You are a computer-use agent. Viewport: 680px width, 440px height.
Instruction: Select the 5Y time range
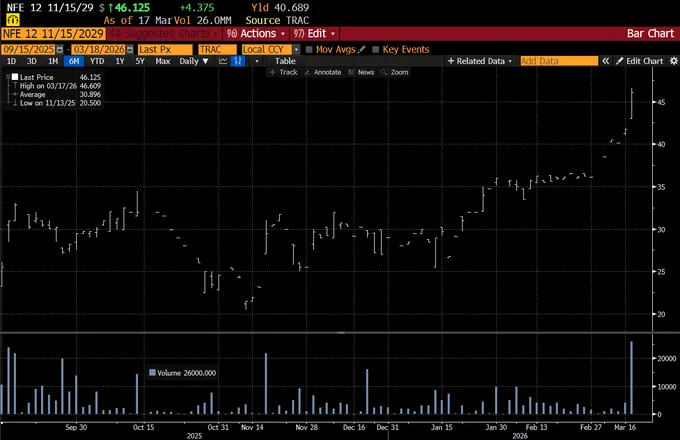click(x=140, y=61)
